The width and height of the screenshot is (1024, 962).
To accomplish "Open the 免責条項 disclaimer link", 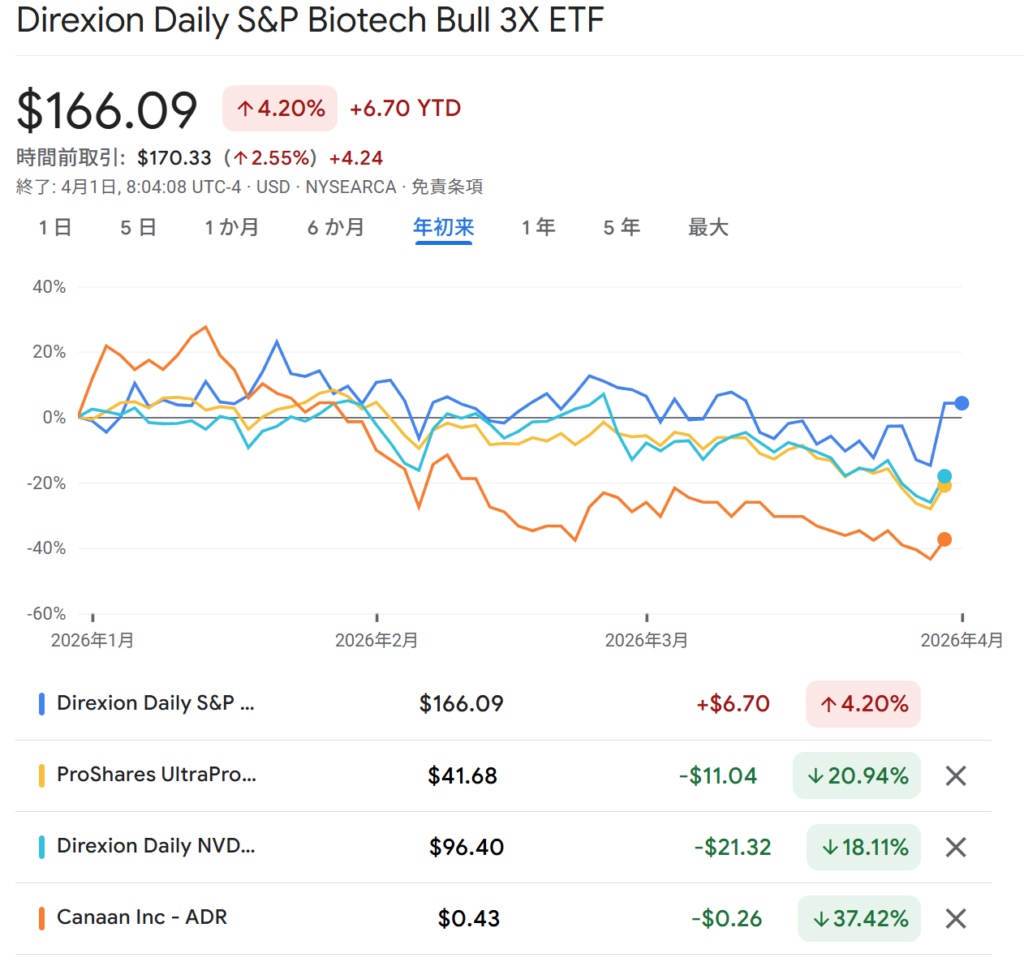I will tap(451, 187).
